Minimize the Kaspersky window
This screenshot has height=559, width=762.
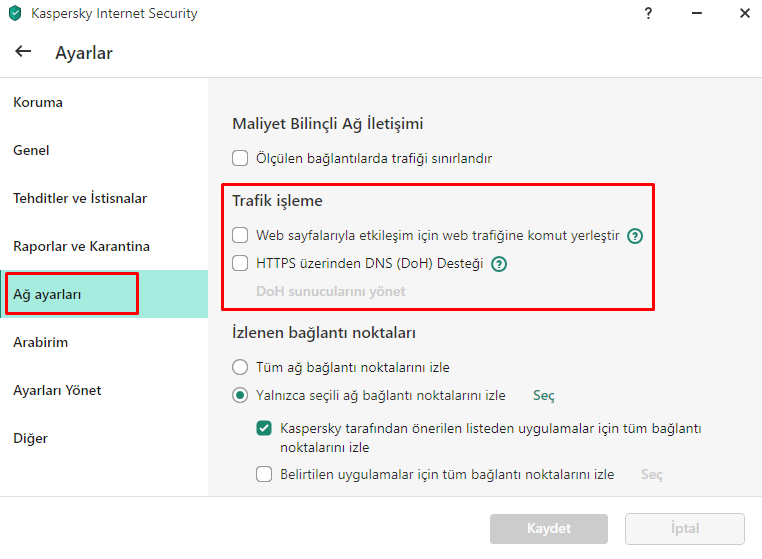tap(697, 13)
